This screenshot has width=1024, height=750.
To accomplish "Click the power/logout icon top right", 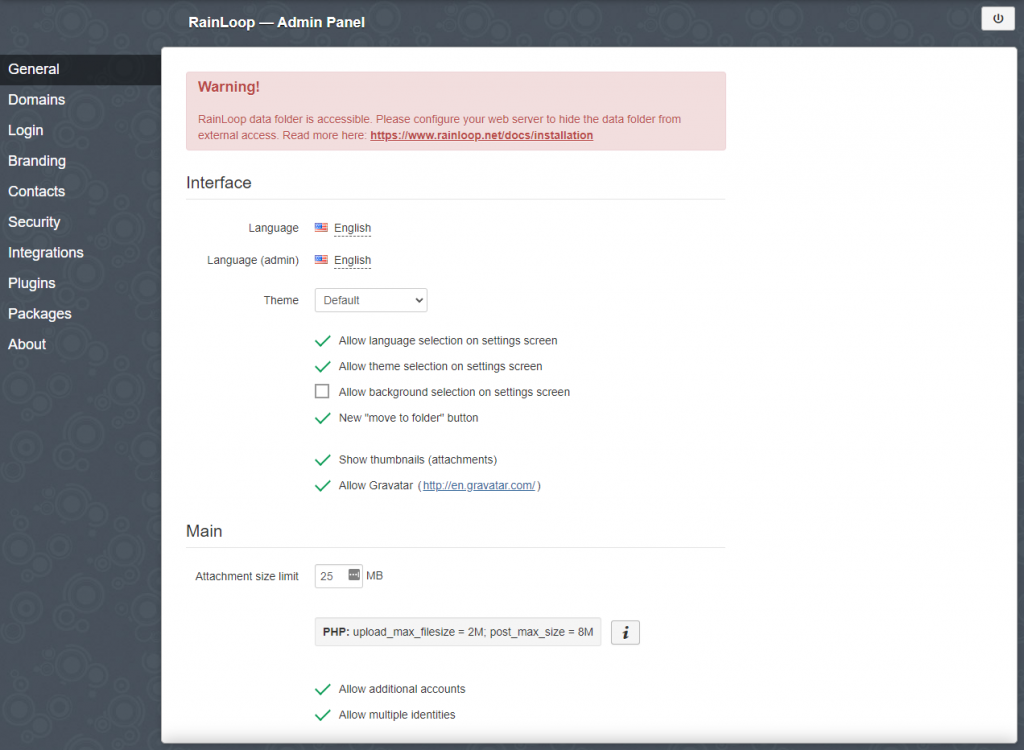I will (x=996, y=18).
